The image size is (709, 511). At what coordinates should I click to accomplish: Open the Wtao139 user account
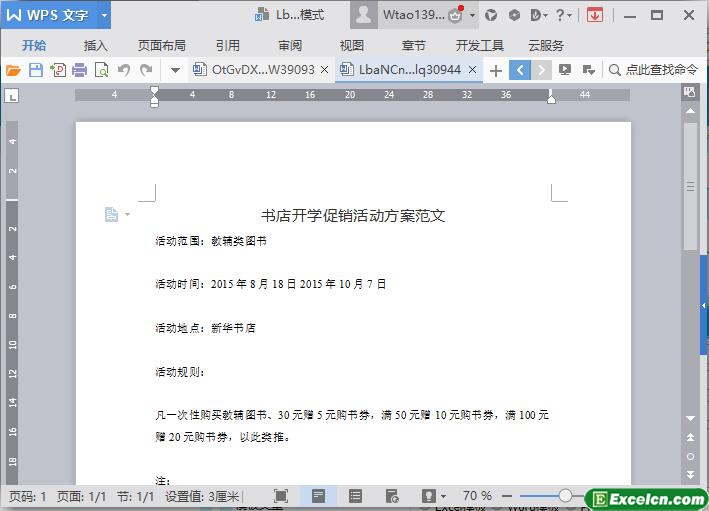pyautogui.click(x=413, y=15)
